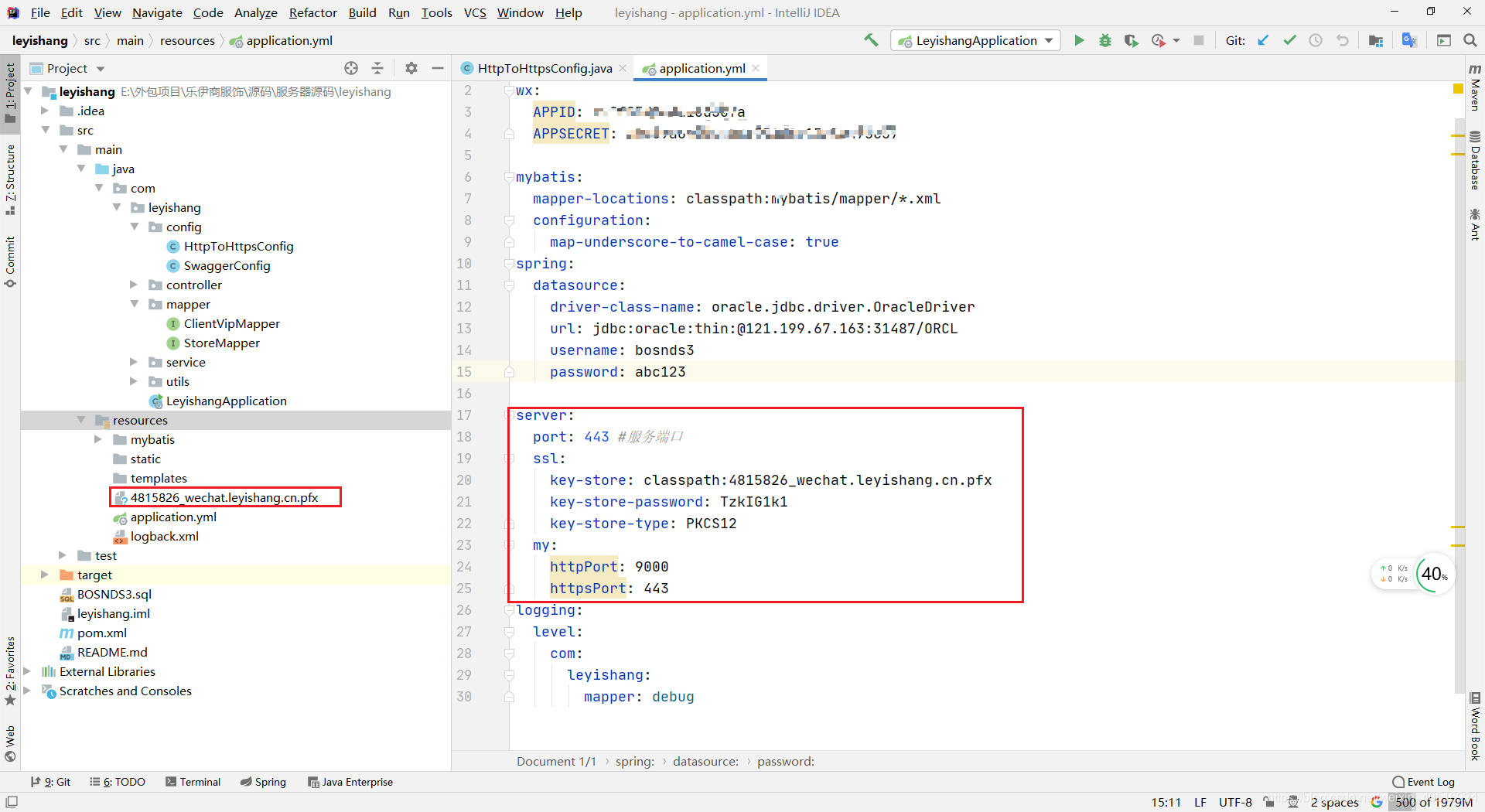Select 4815826_wechat.leyishang.cn.pfx file
This screenshot has height=812, width=1485.
click(x=224, y=497)
